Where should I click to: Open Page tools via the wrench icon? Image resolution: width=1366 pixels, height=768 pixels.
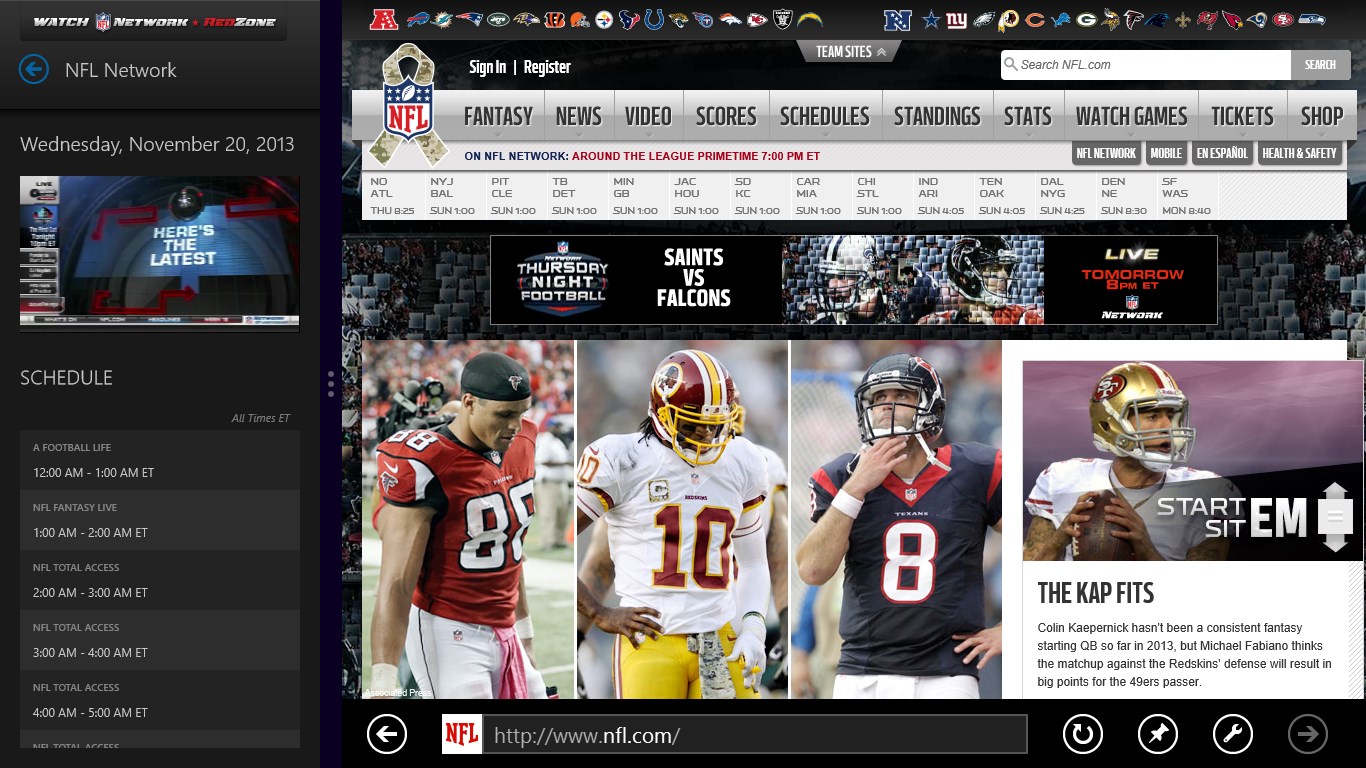tap(1230, 733)
